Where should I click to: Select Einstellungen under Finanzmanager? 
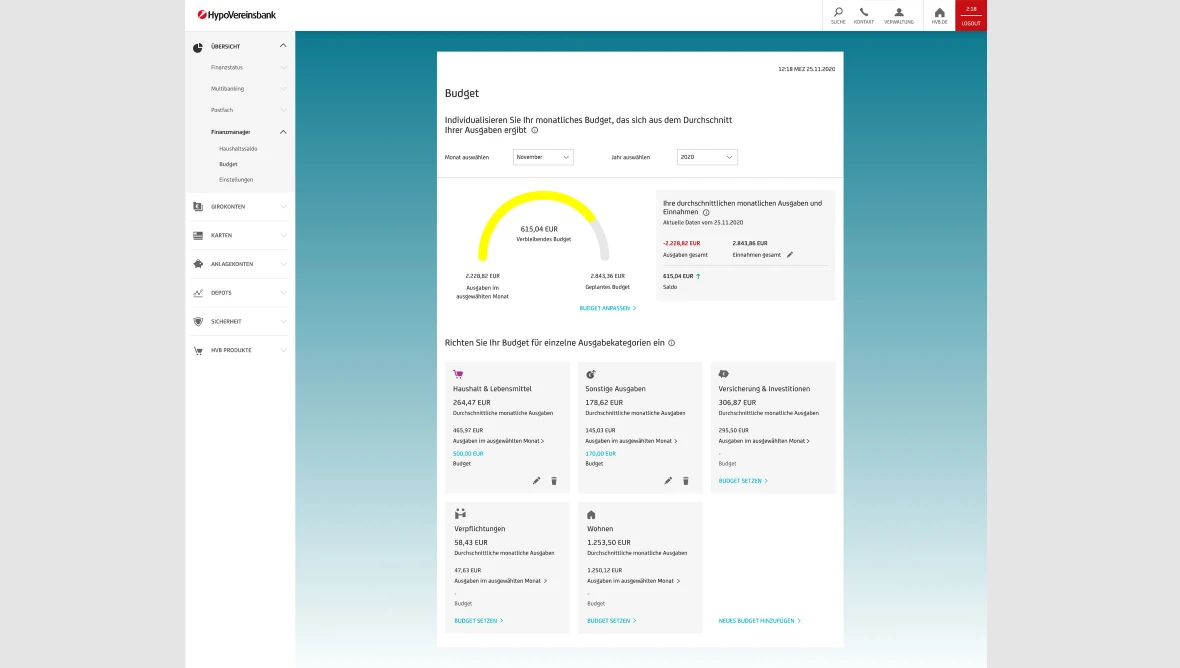pyautogui.click(x=236, y=180)
